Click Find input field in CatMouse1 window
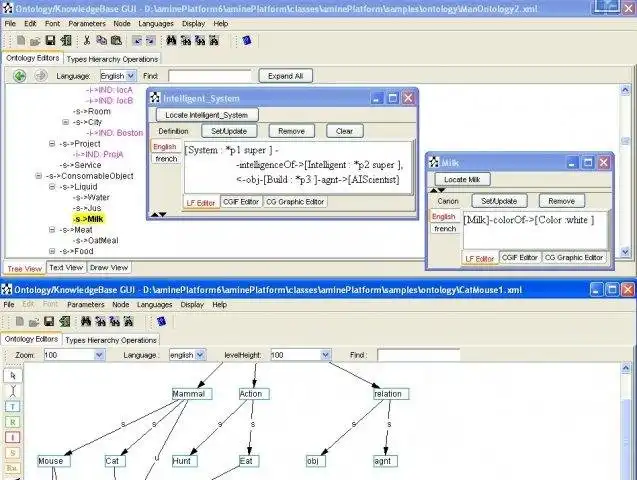This screenshot has width=637, height=480. (418, 355)
